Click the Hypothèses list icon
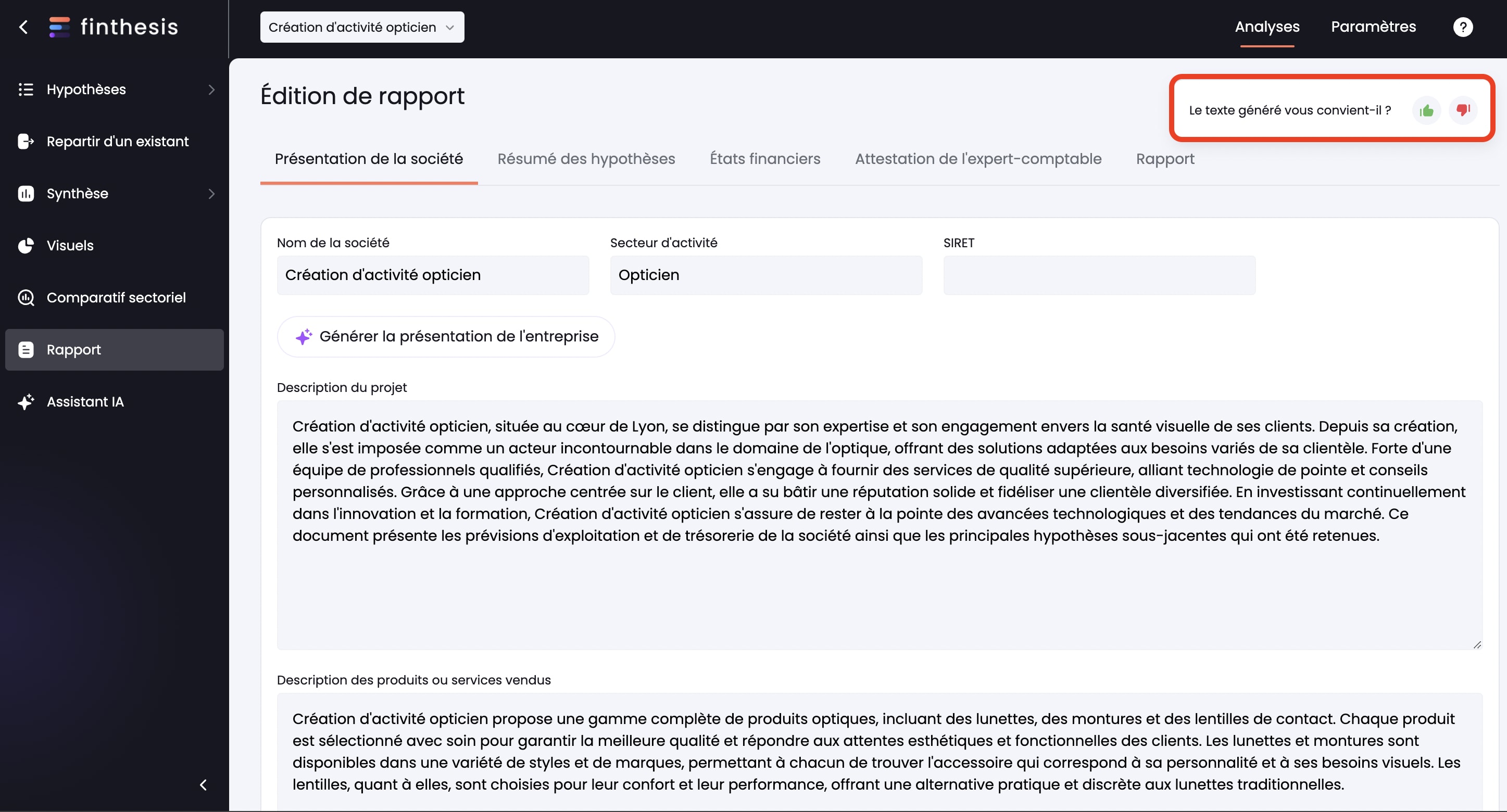 (x=26, y=90)
